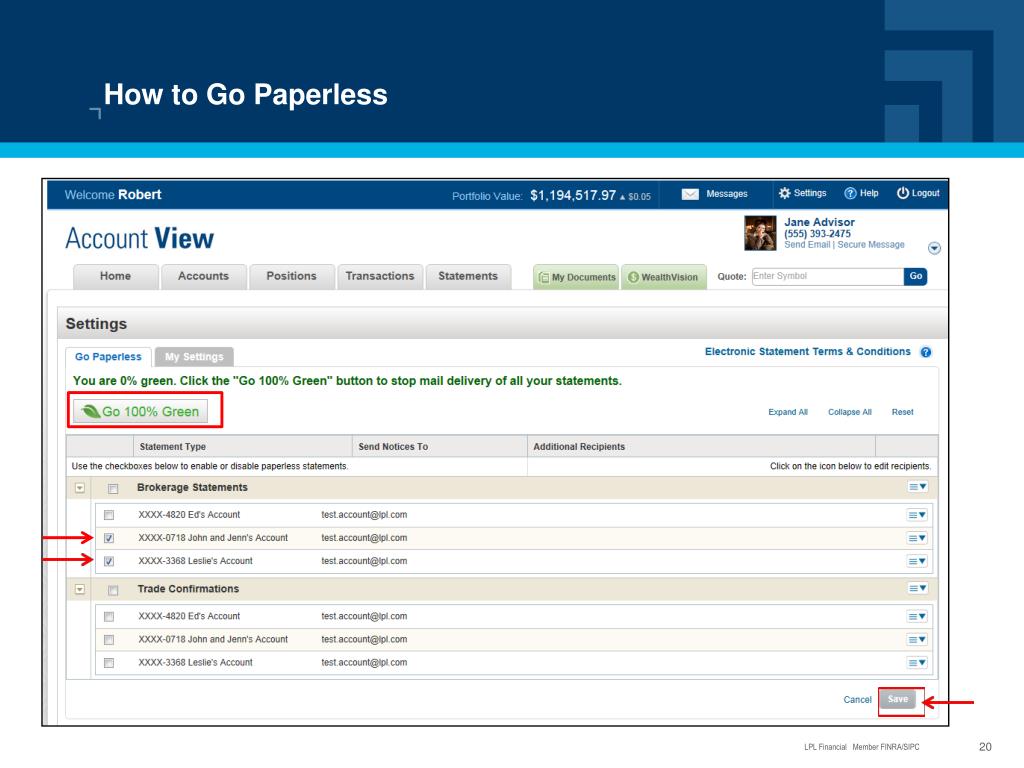Screen dimensions: 1024x768
Task: Click the Settings gear icon
Action: pyautogui.click(x=784, y=193)
